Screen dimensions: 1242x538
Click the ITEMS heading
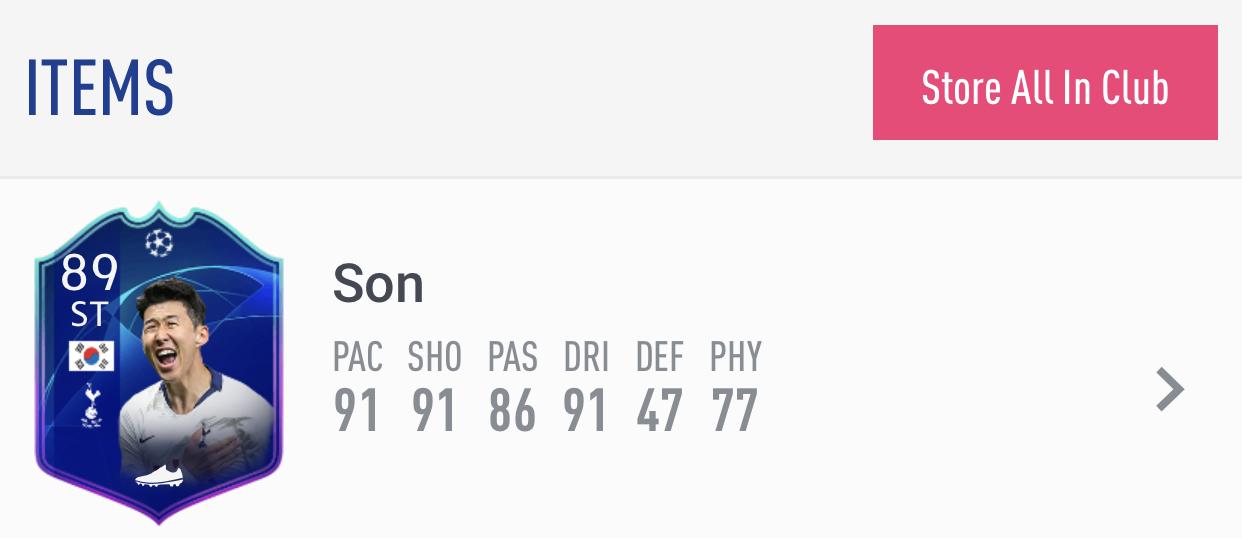(x=100, y=88)
